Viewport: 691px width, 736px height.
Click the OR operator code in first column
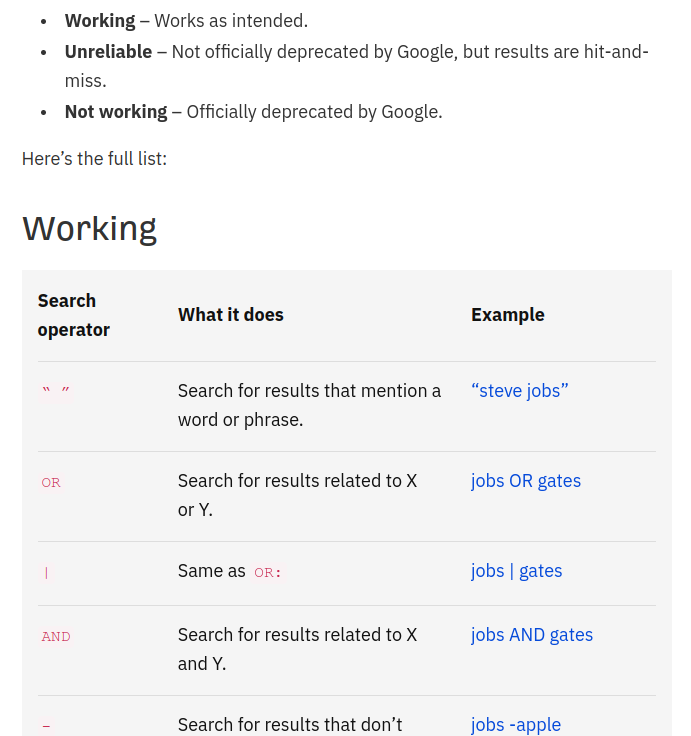pos(51,483)
